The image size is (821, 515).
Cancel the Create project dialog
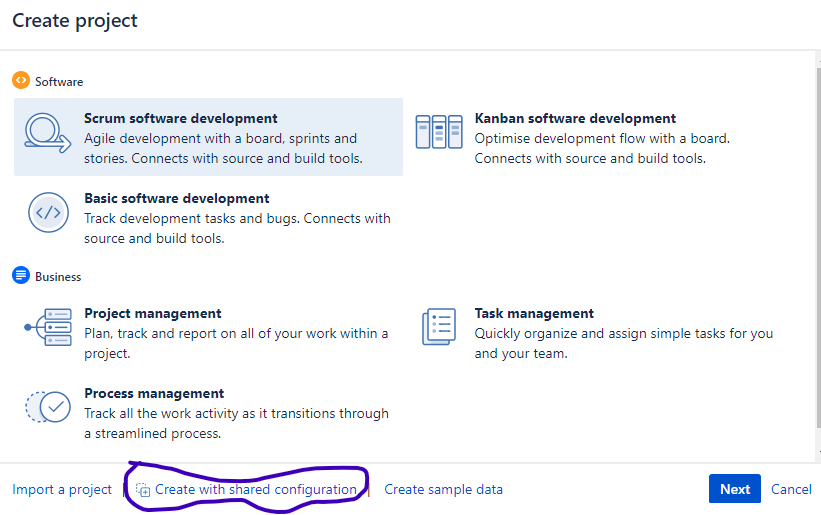pos(791,489)
